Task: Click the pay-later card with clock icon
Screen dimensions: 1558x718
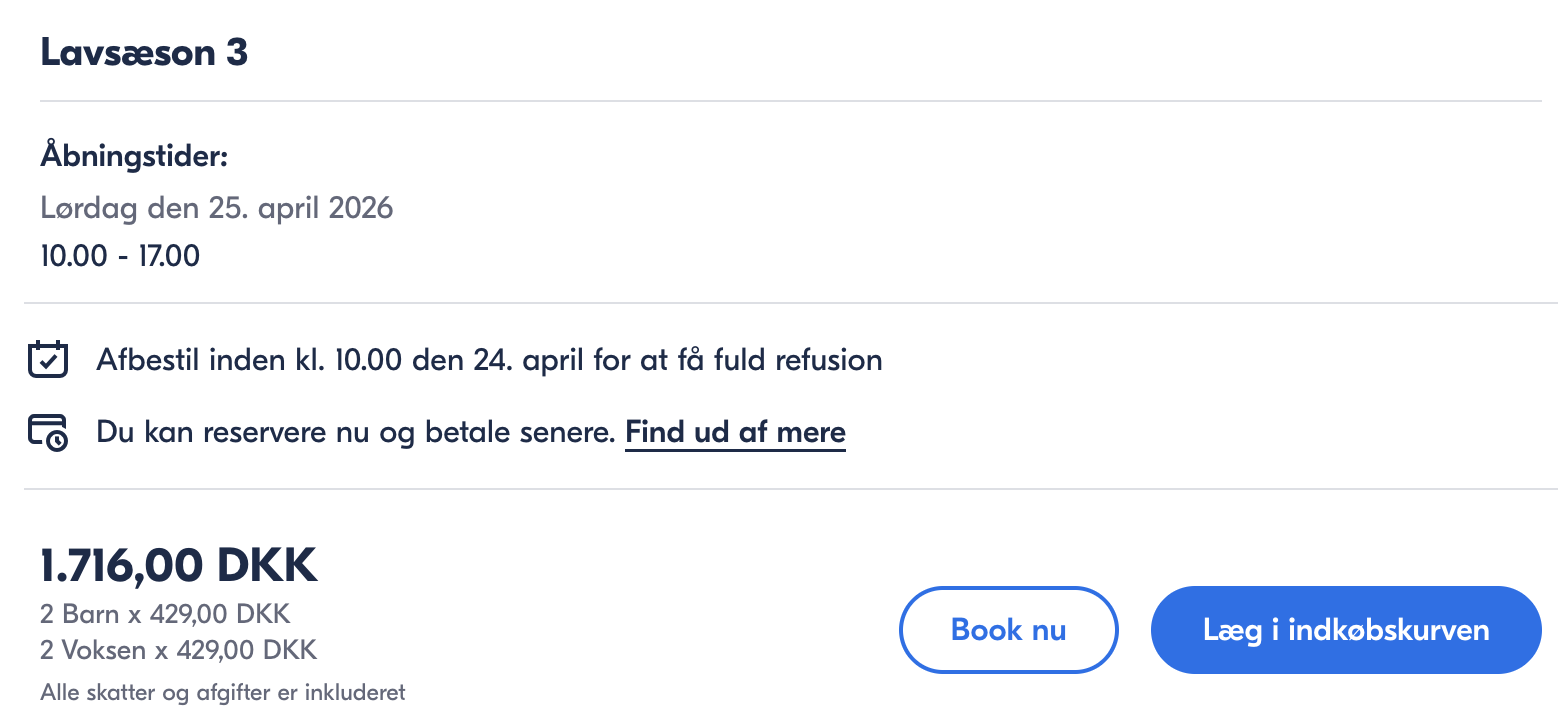Action: [x=48, y=433]
